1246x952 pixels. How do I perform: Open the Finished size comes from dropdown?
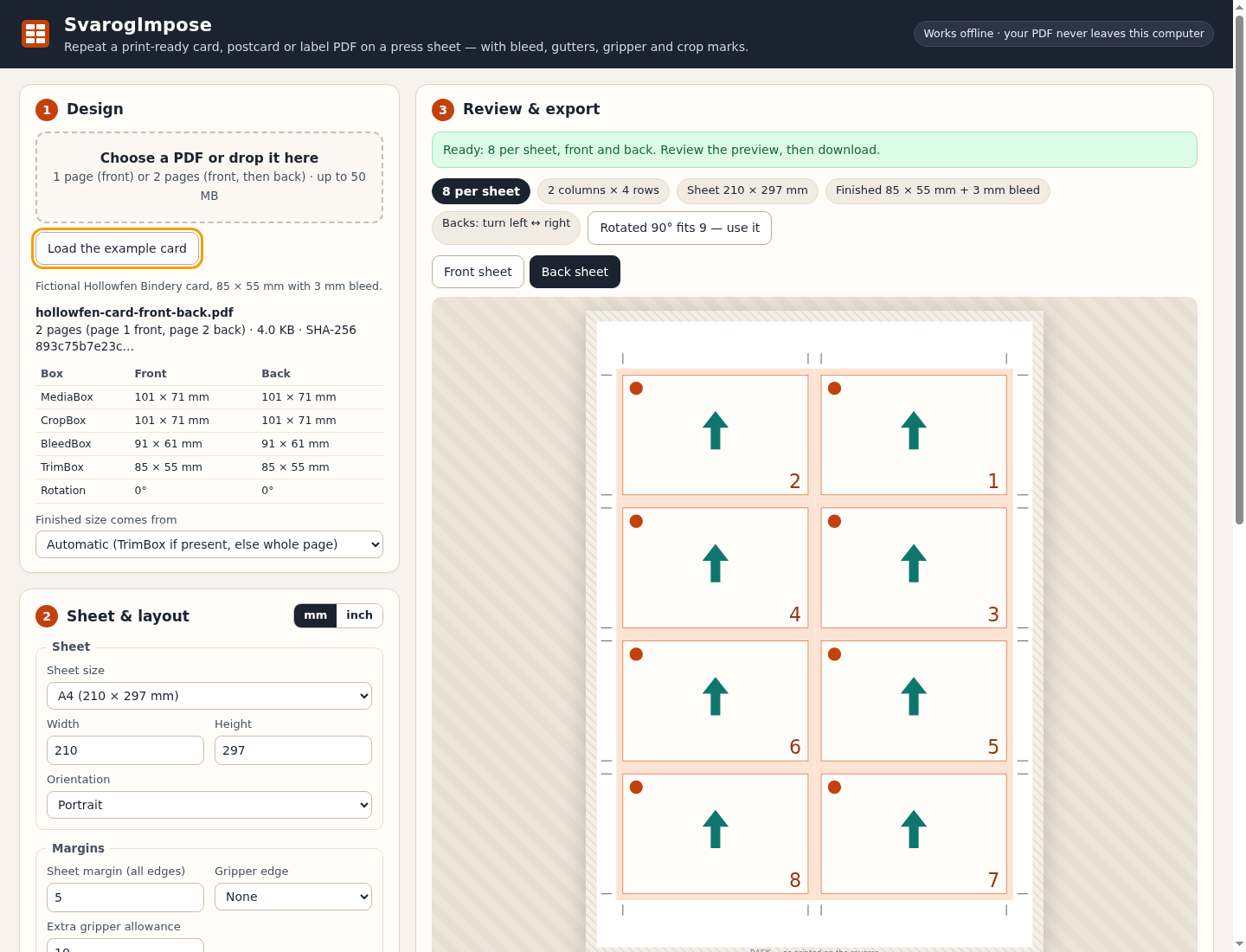click(x=209, y=544)
